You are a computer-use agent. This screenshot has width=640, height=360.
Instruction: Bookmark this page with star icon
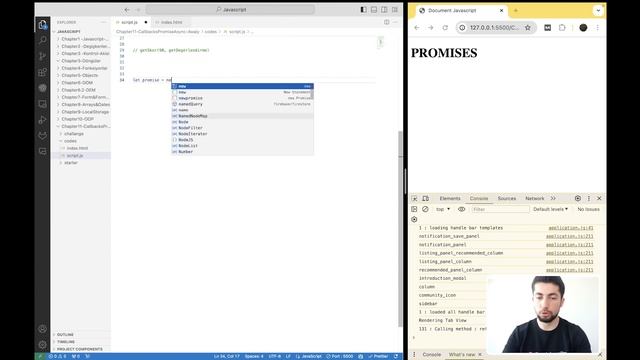[528, 28]
